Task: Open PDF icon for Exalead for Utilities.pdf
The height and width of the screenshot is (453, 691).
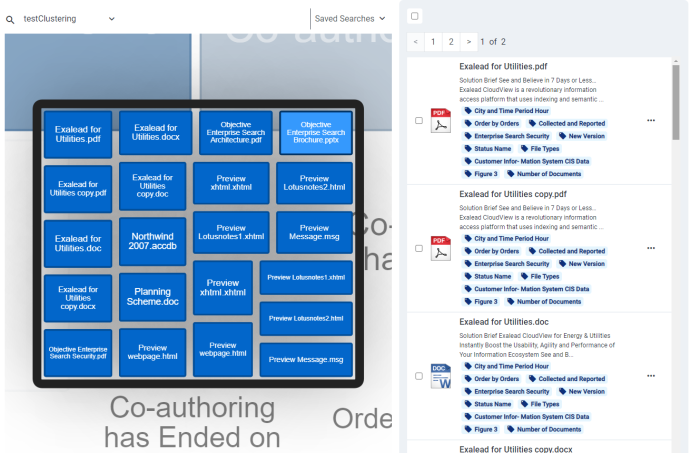Action: (x=440, y=120)
